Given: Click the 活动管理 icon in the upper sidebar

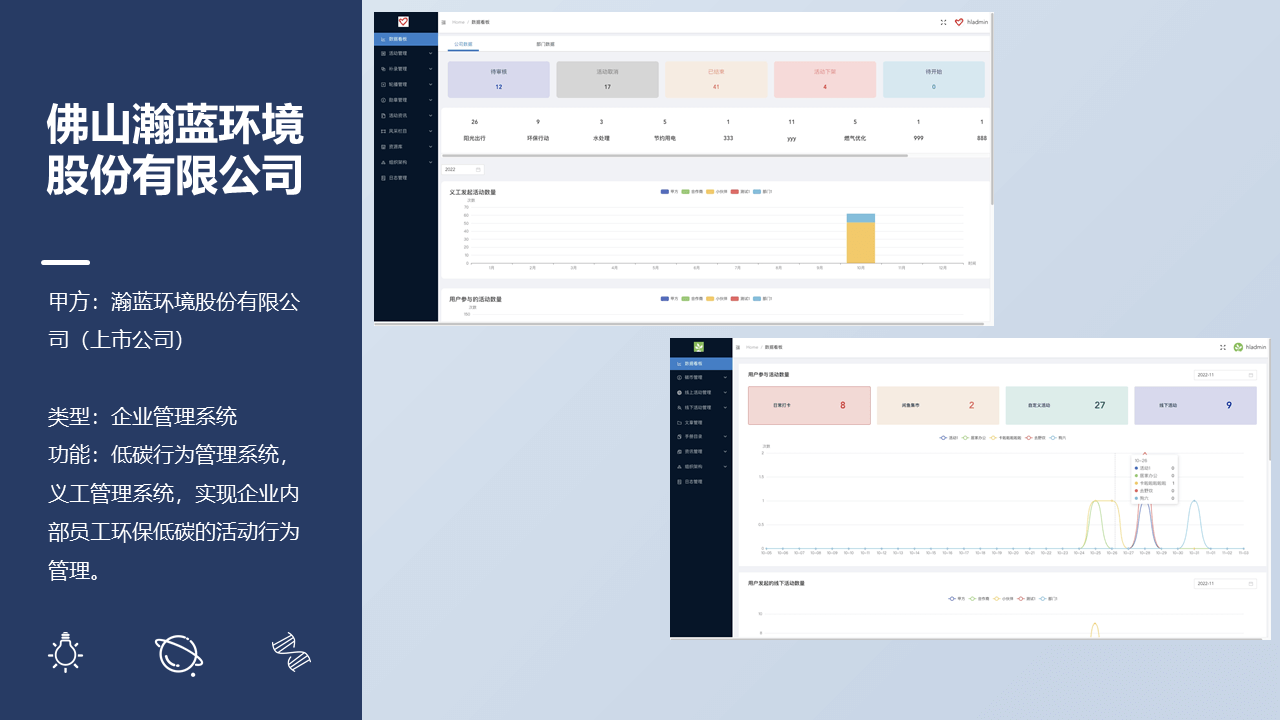Looking at the screenshot, I should [383, 53].
